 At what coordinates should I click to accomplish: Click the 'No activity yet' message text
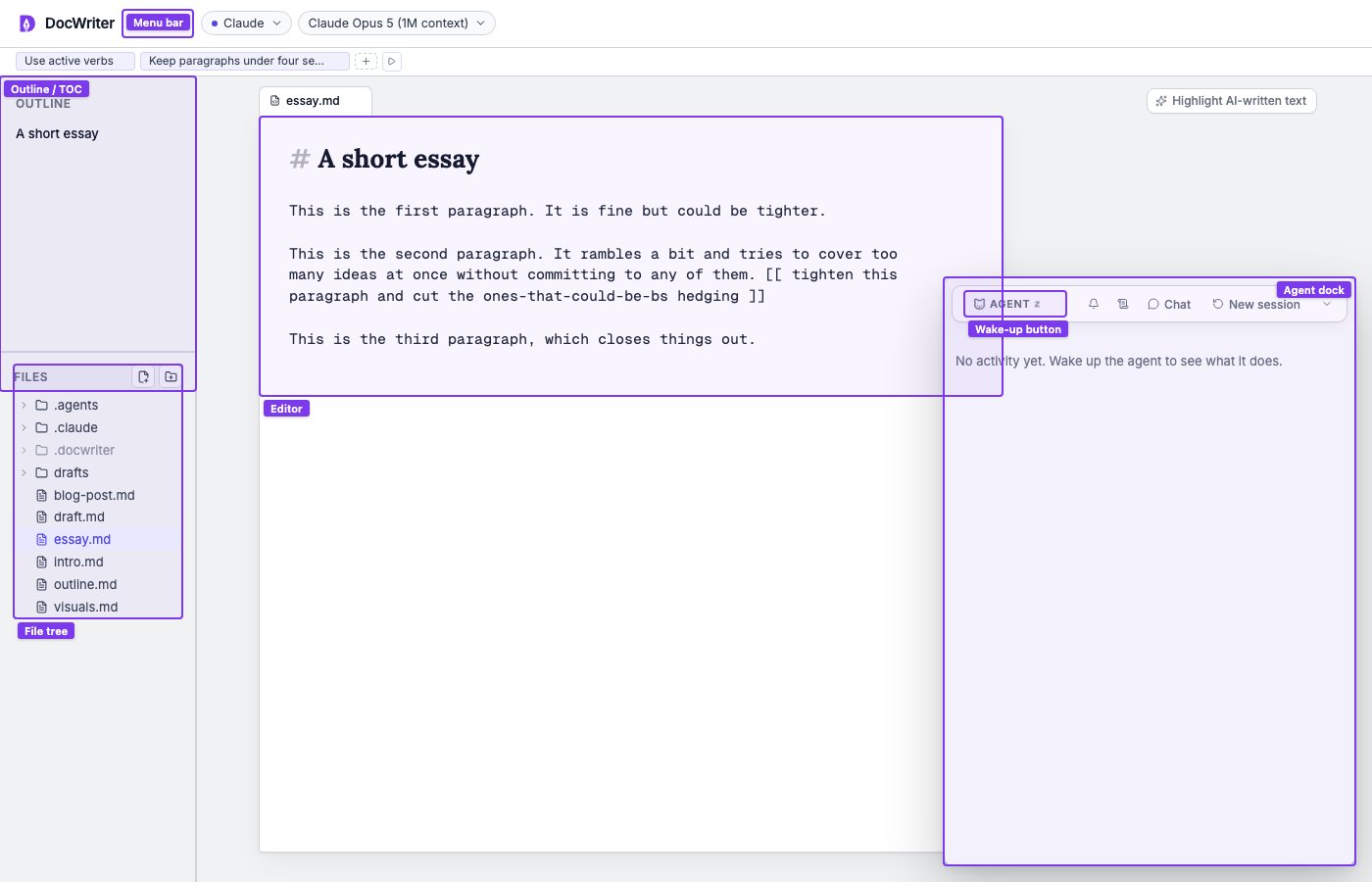coord(1118,362)
